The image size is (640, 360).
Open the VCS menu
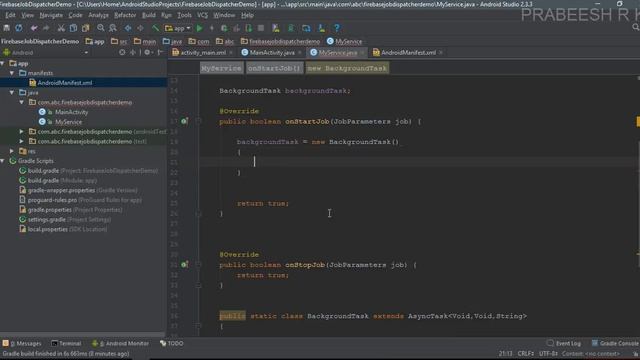coord(202,15)
